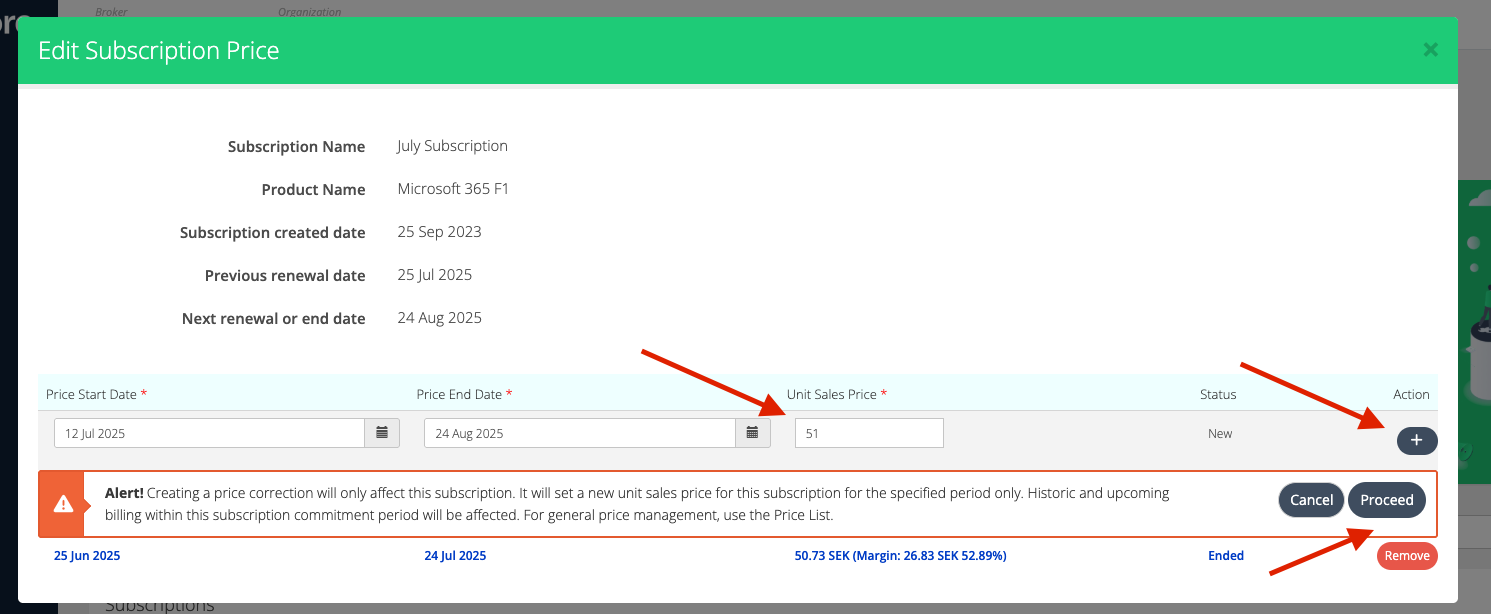Click the 24 Jul 2025 end date
Image resolution: width=1491 pixels, height=614 pixels.
(455, 556)
